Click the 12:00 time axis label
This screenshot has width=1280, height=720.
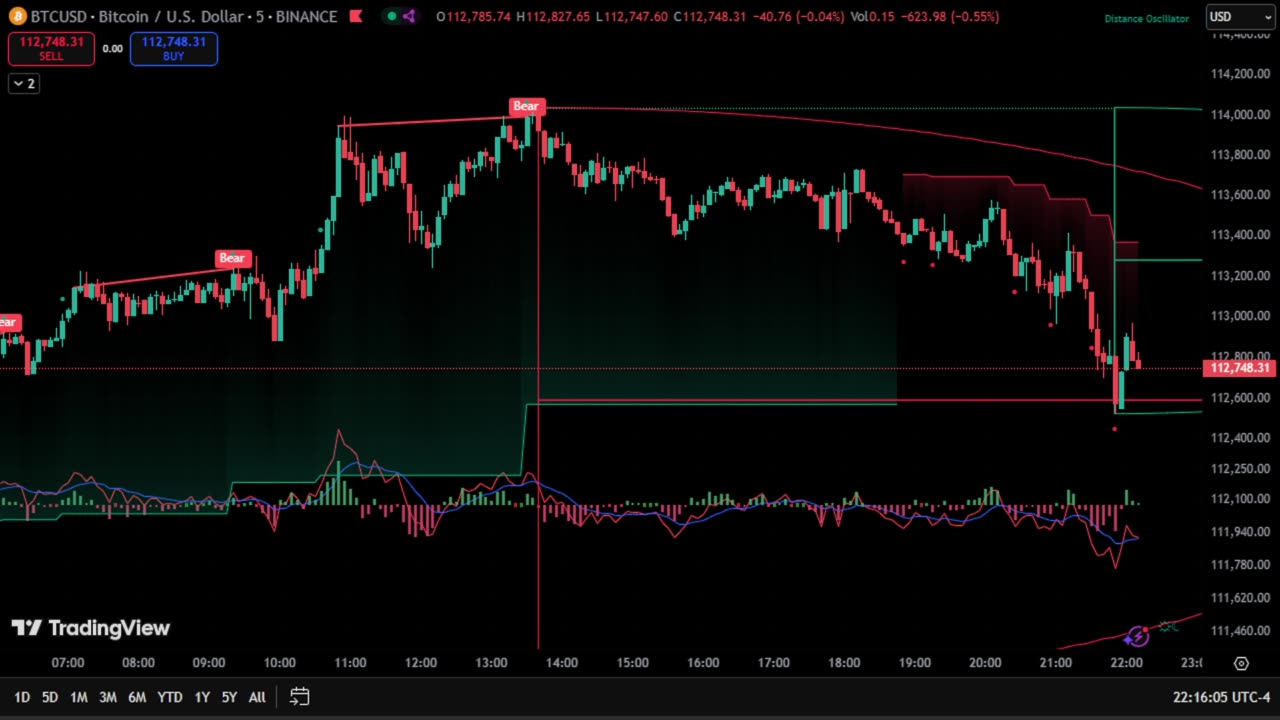pos(421,663)
